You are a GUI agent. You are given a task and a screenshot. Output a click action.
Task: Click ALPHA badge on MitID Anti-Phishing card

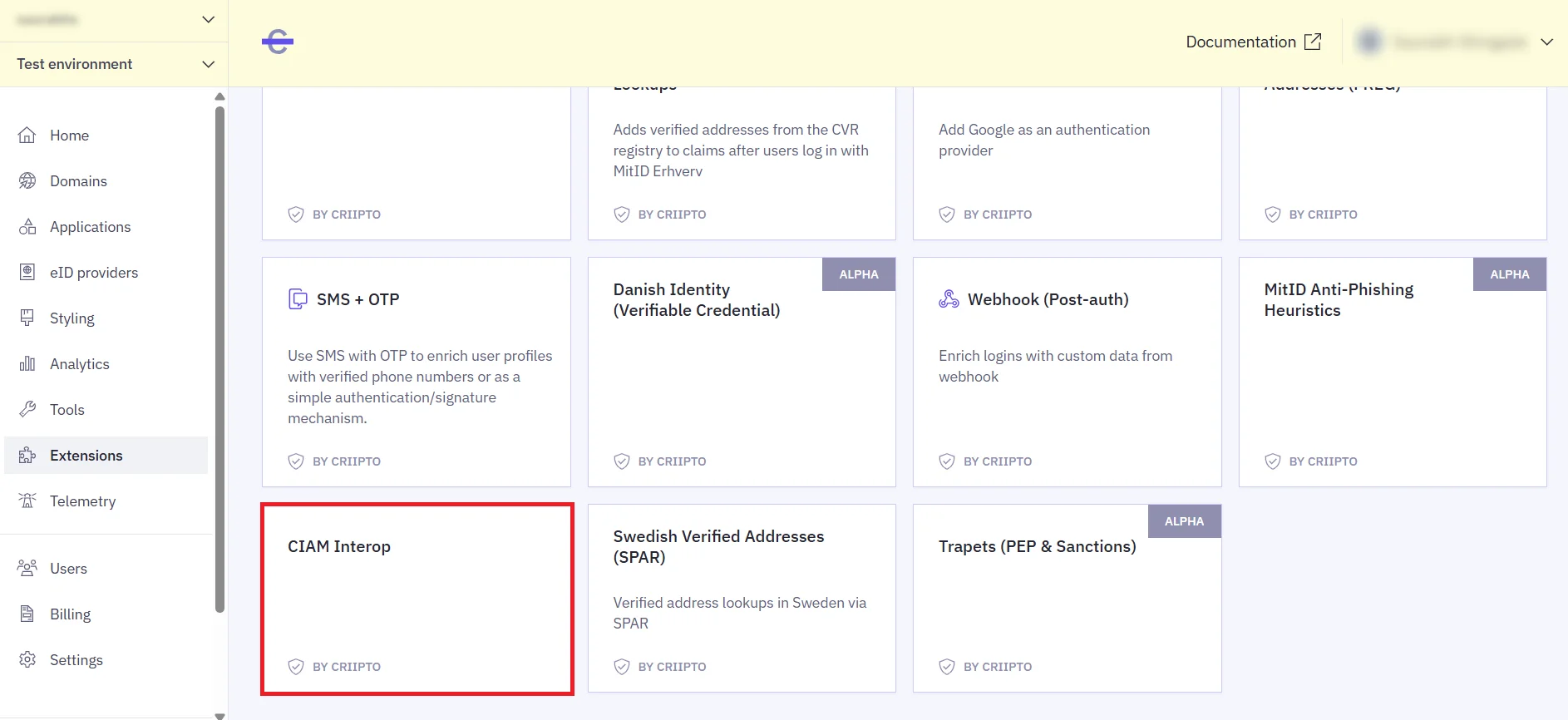click(x=1510, y=274)
